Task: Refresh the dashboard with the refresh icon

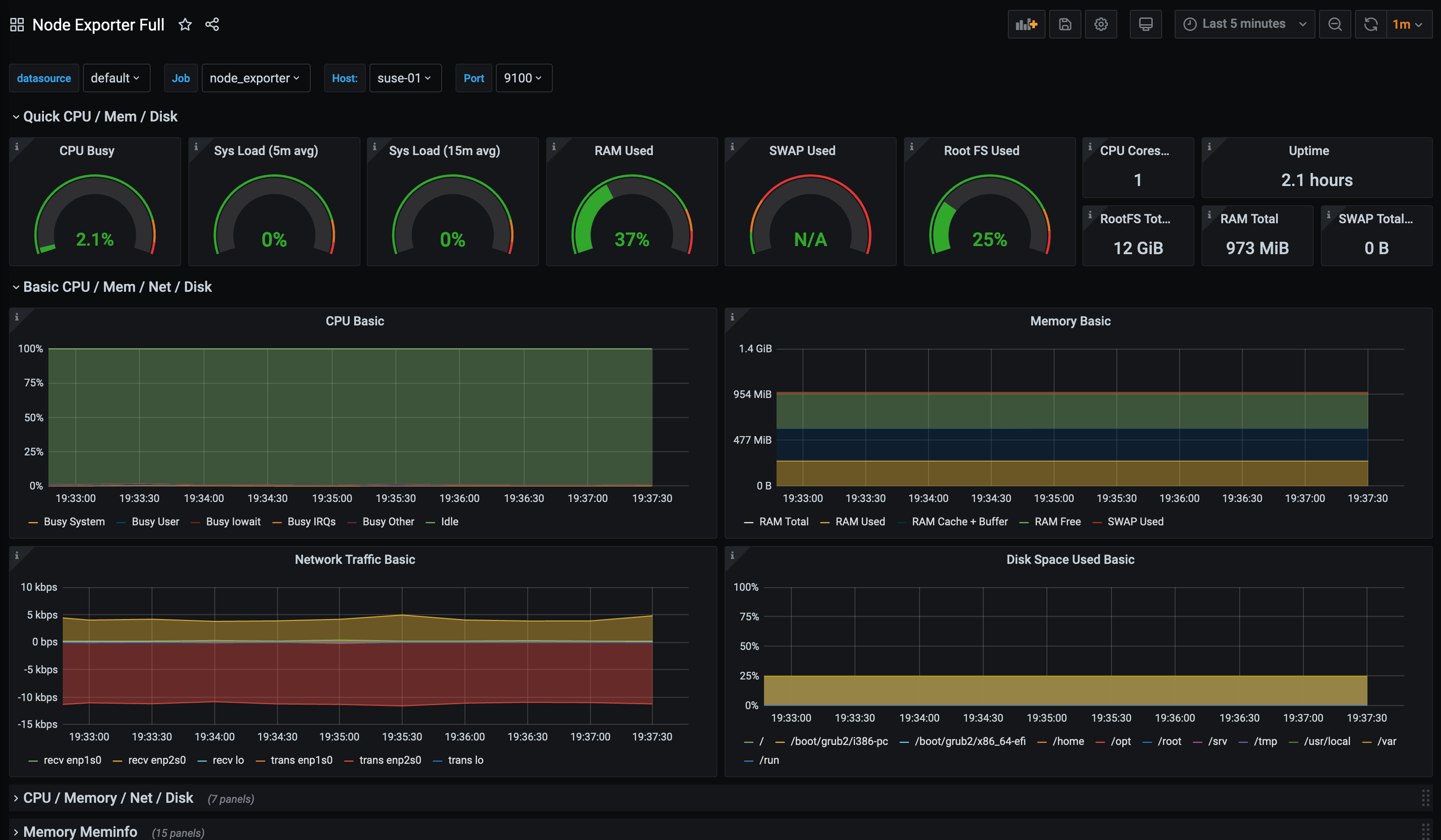Action: [1370, 24]
